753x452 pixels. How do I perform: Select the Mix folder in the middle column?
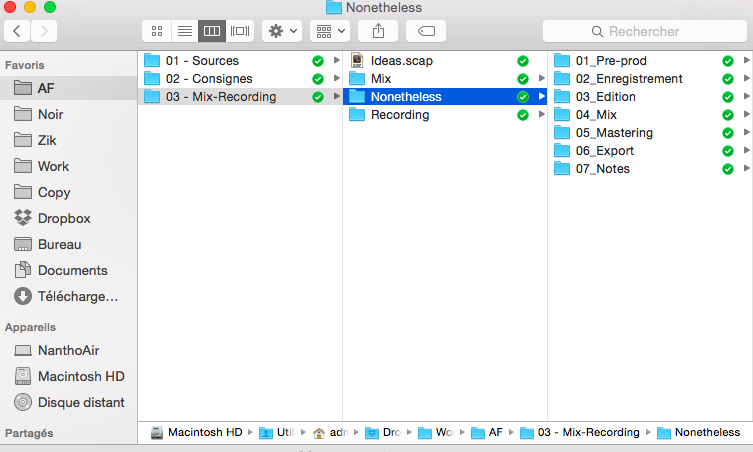(x=445, y=79)
